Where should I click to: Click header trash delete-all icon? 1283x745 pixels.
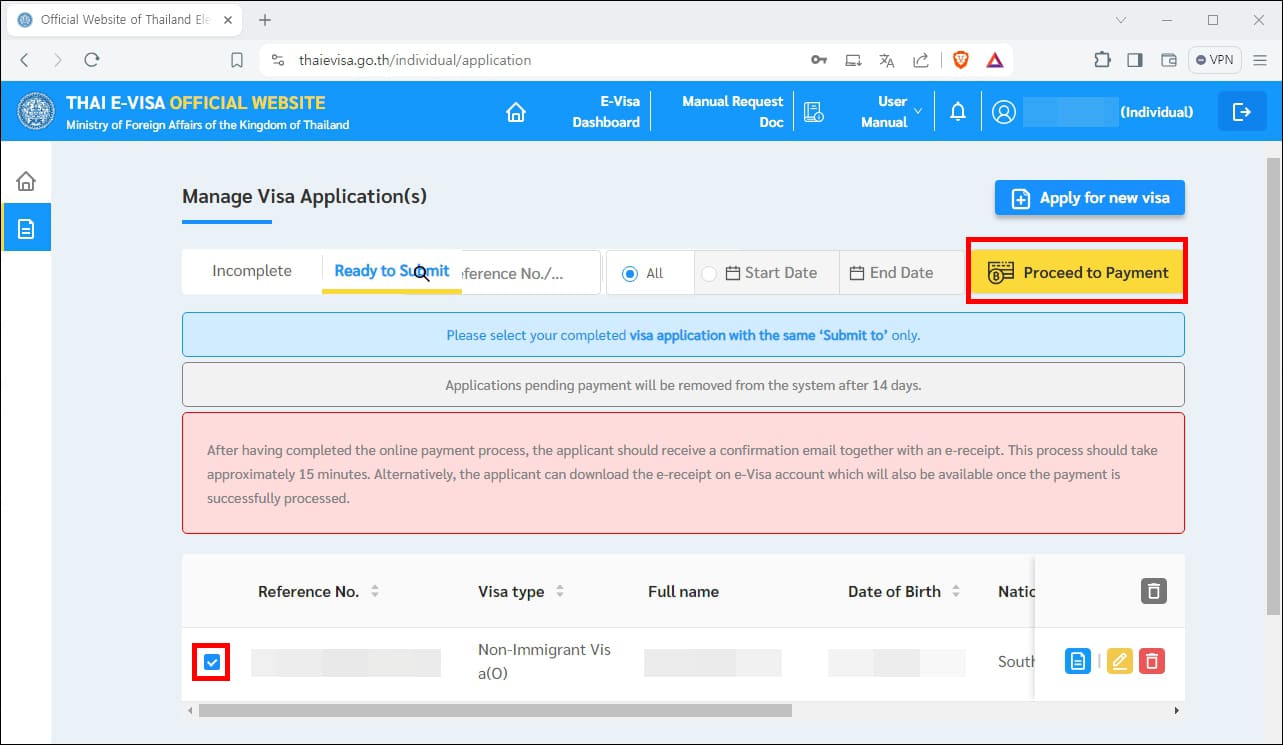(x=1154, y=591)
